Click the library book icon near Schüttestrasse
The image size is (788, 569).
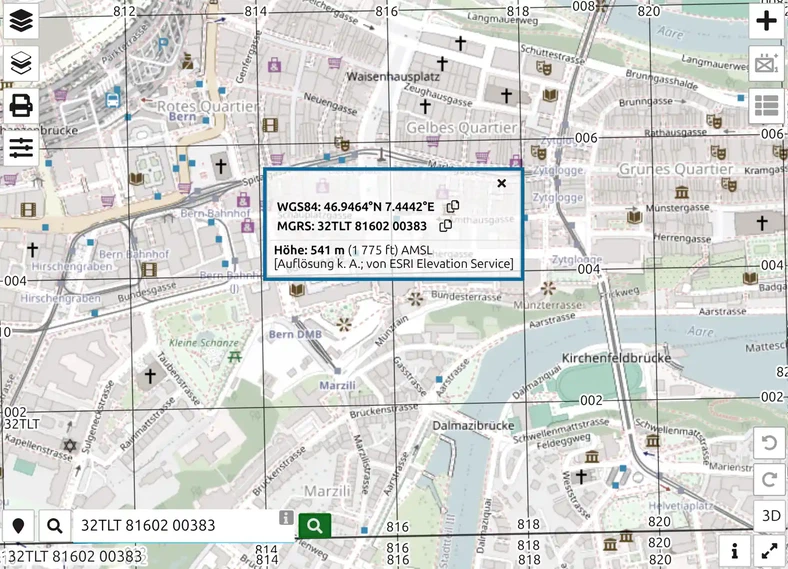pos(550,95)
